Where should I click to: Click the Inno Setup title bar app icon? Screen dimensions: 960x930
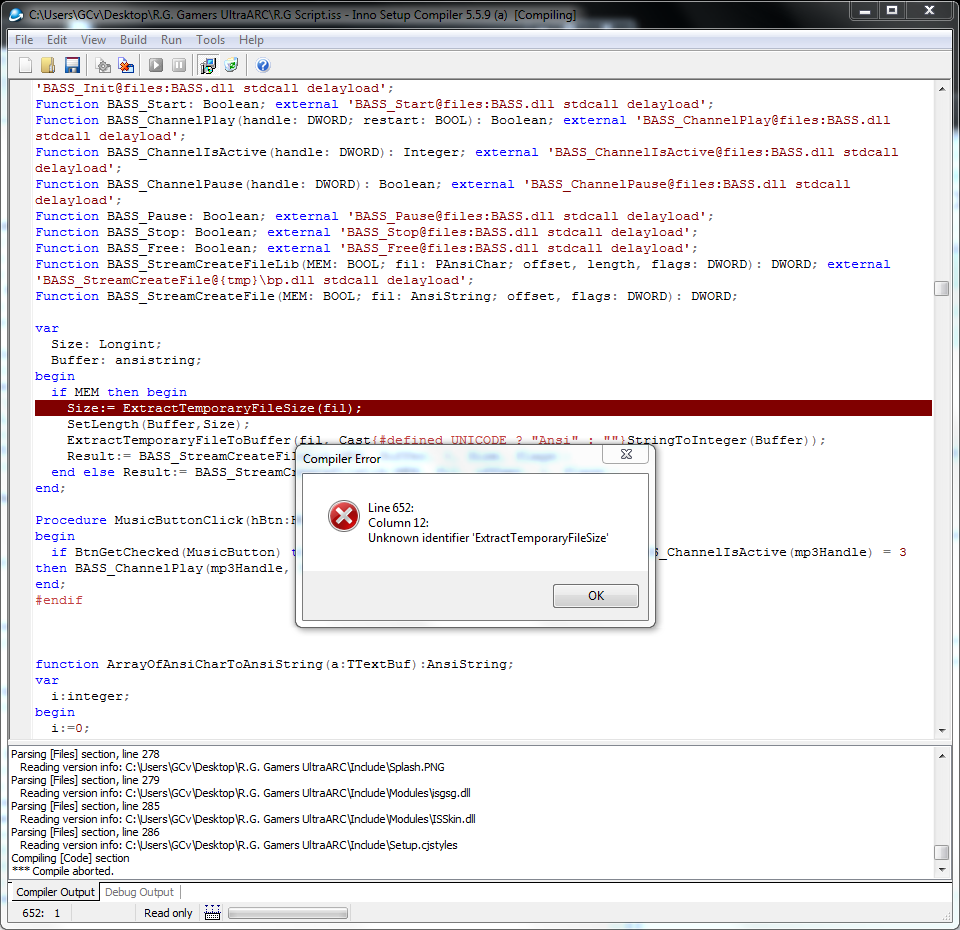17,14
